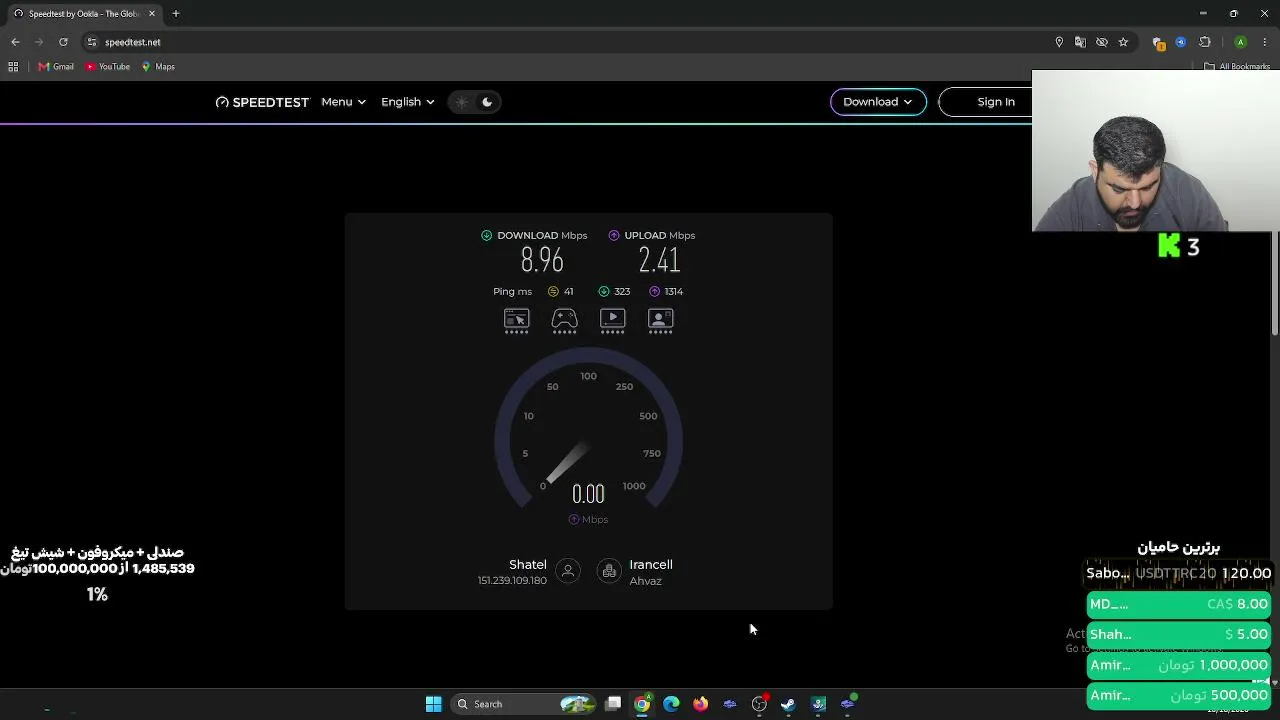Click the web browsing experience rating icon
Viewport: 1280px width, 720px height.
tap(516, 319)
